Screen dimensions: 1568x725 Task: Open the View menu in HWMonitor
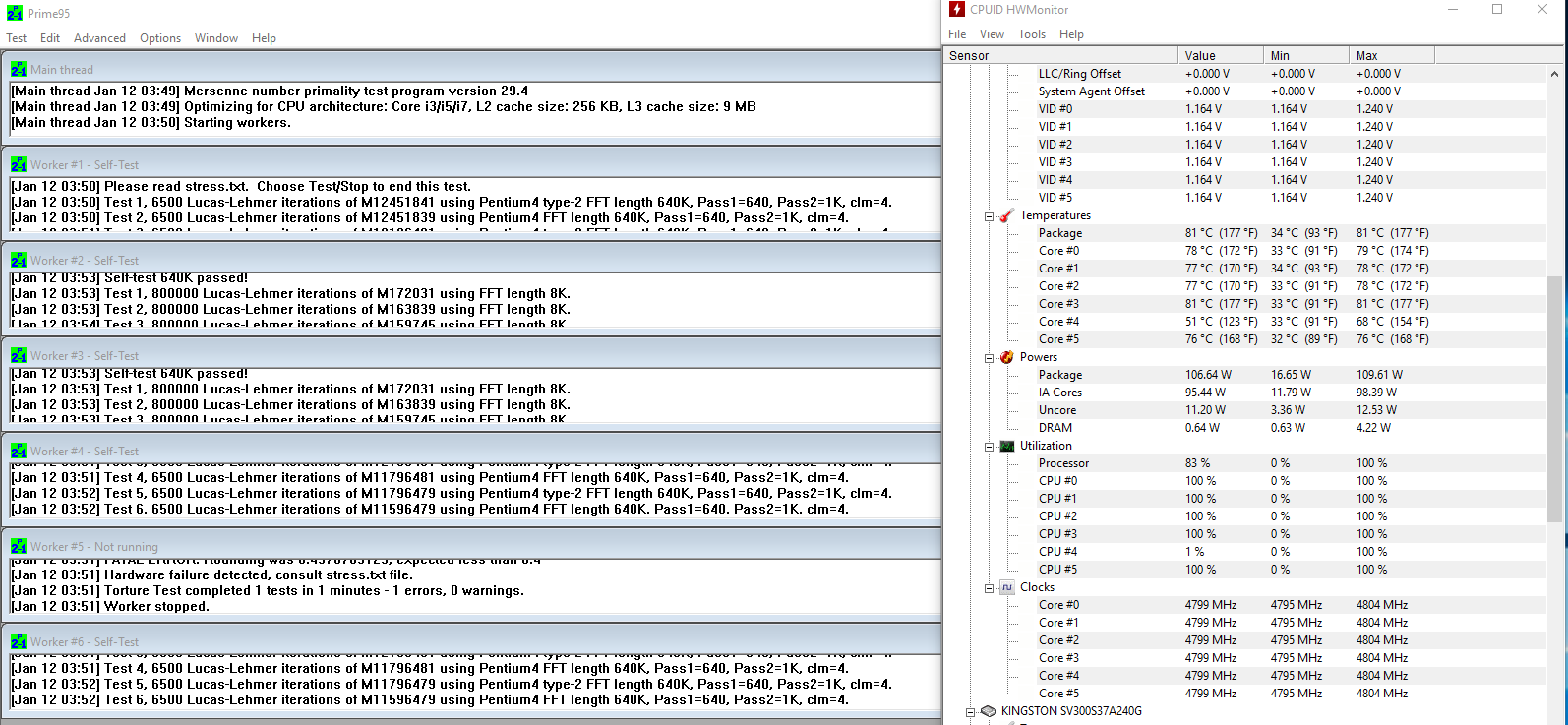[x=992, y=34]
